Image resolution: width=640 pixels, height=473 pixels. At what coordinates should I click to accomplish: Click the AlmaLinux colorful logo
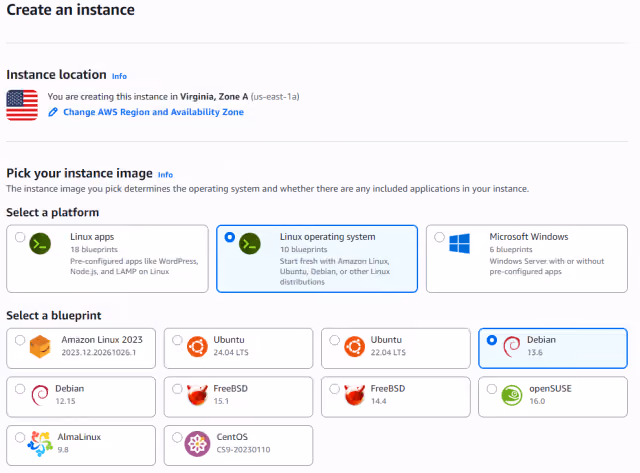[x=40, y=444]
